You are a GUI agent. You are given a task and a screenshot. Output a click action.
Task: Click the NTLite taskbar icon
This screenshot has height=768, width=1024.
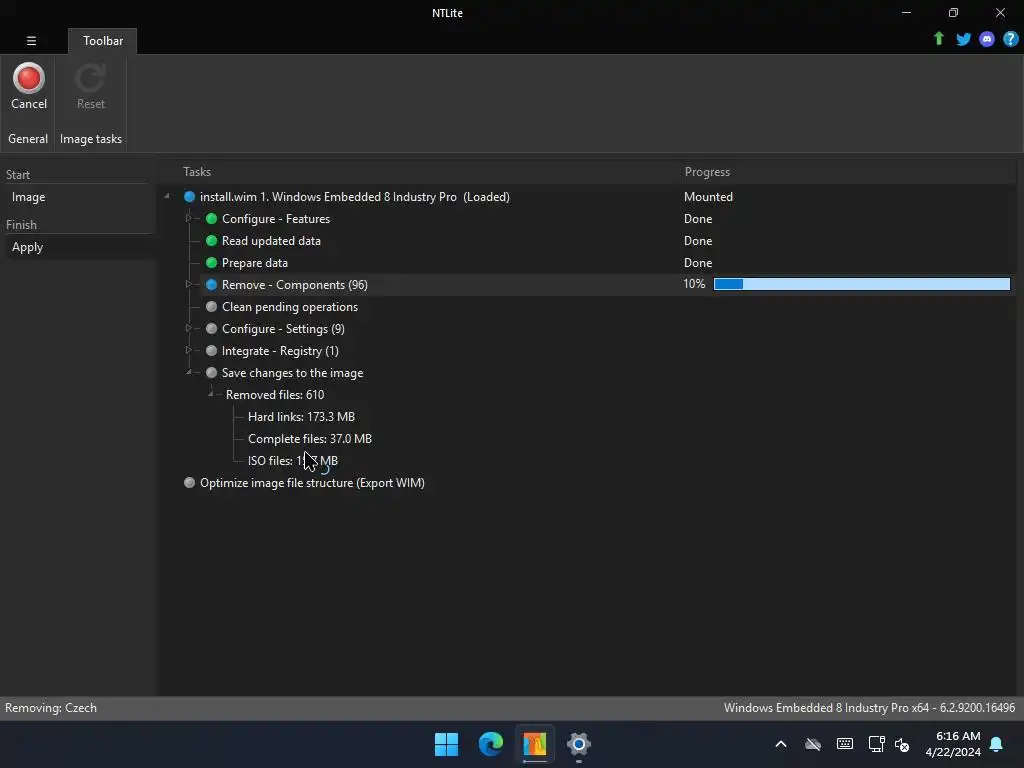coord(534,744)
